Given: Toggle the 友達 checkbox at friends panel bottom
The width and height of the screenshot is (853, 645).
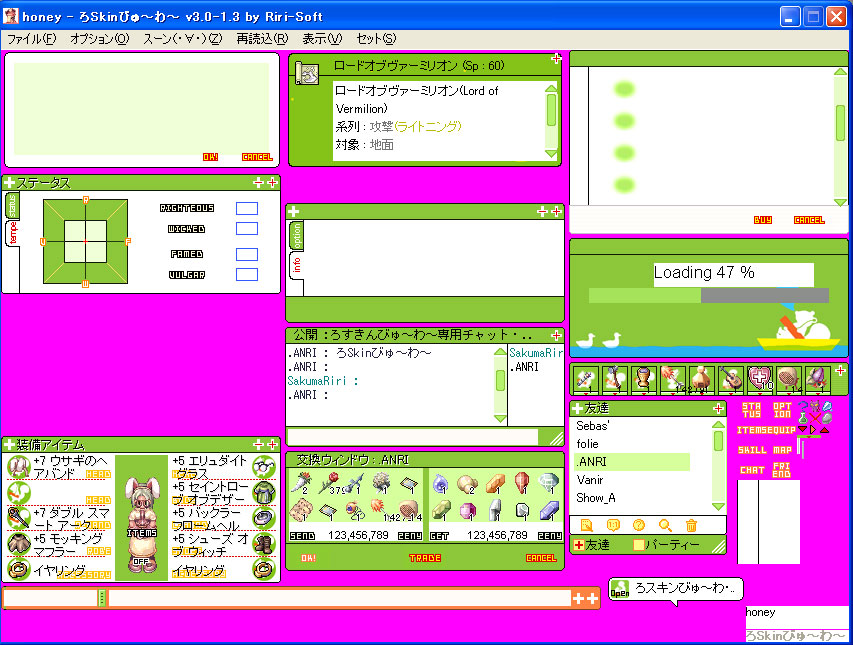Looking at the screenshot, I should coord(579,544).
